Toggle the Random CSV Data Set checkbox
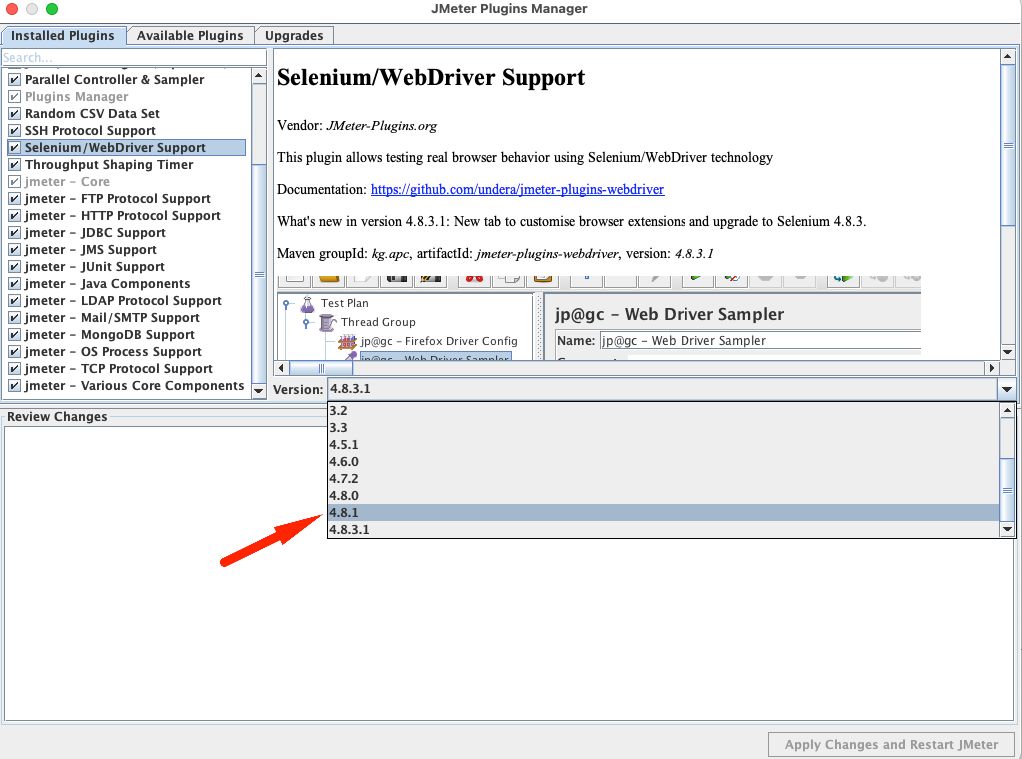 [14, 113]
